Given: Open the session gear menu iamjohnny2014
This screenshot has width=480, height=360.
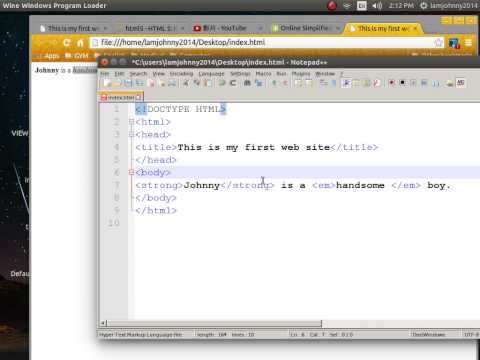Looking at the screenshot, I should [x=448, y=6].
